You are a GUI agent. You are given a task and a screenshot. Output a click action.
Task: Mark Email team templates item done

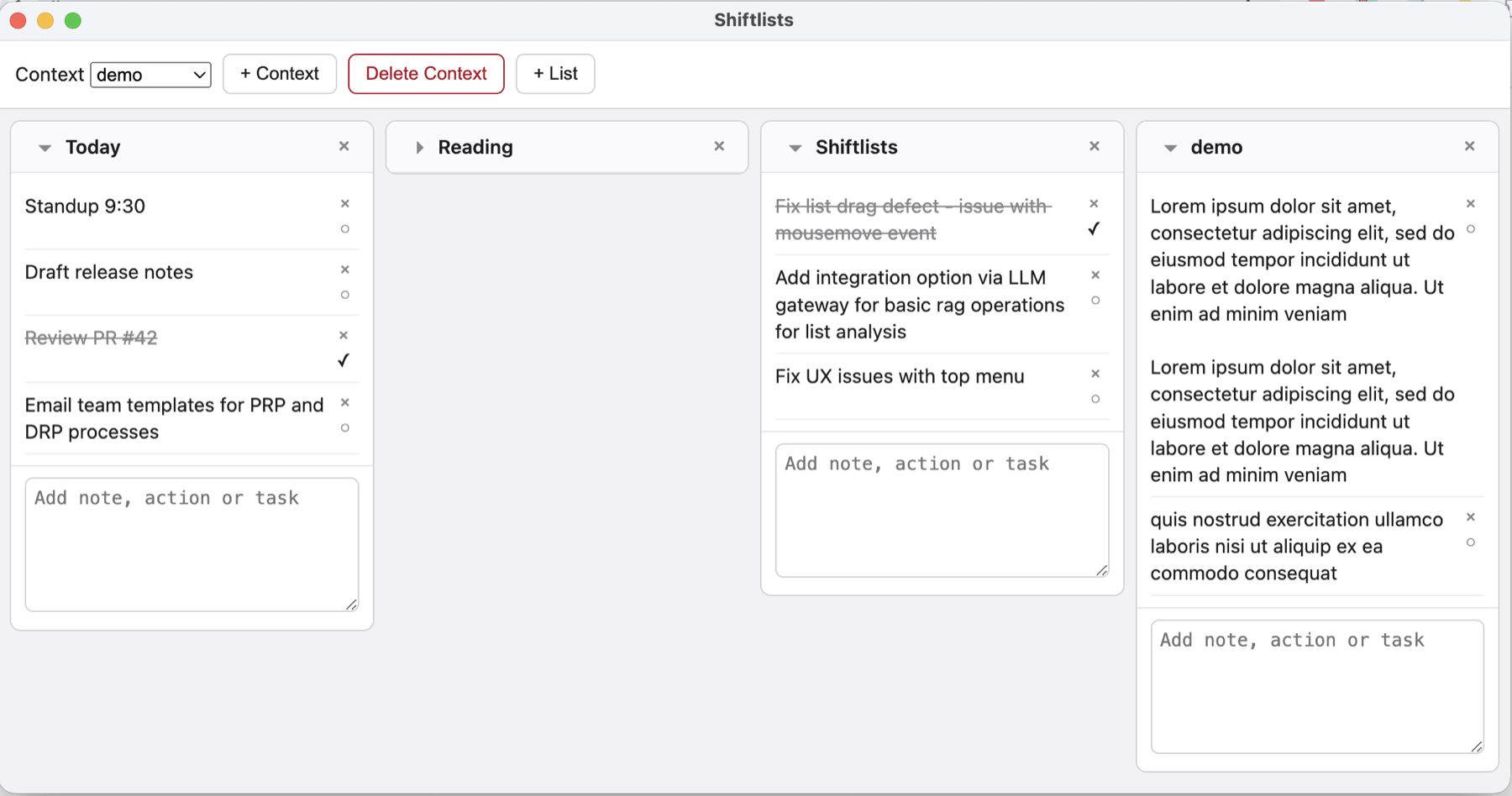click(345, 428)
